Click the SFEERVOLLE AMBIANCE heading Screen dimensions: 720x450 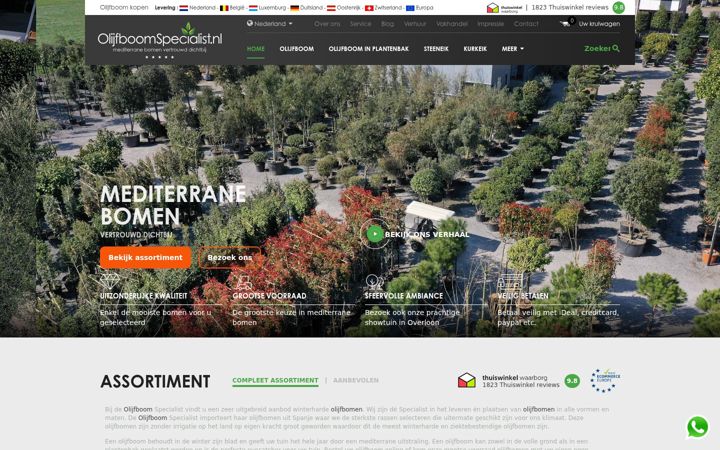[x=404, y=296]
